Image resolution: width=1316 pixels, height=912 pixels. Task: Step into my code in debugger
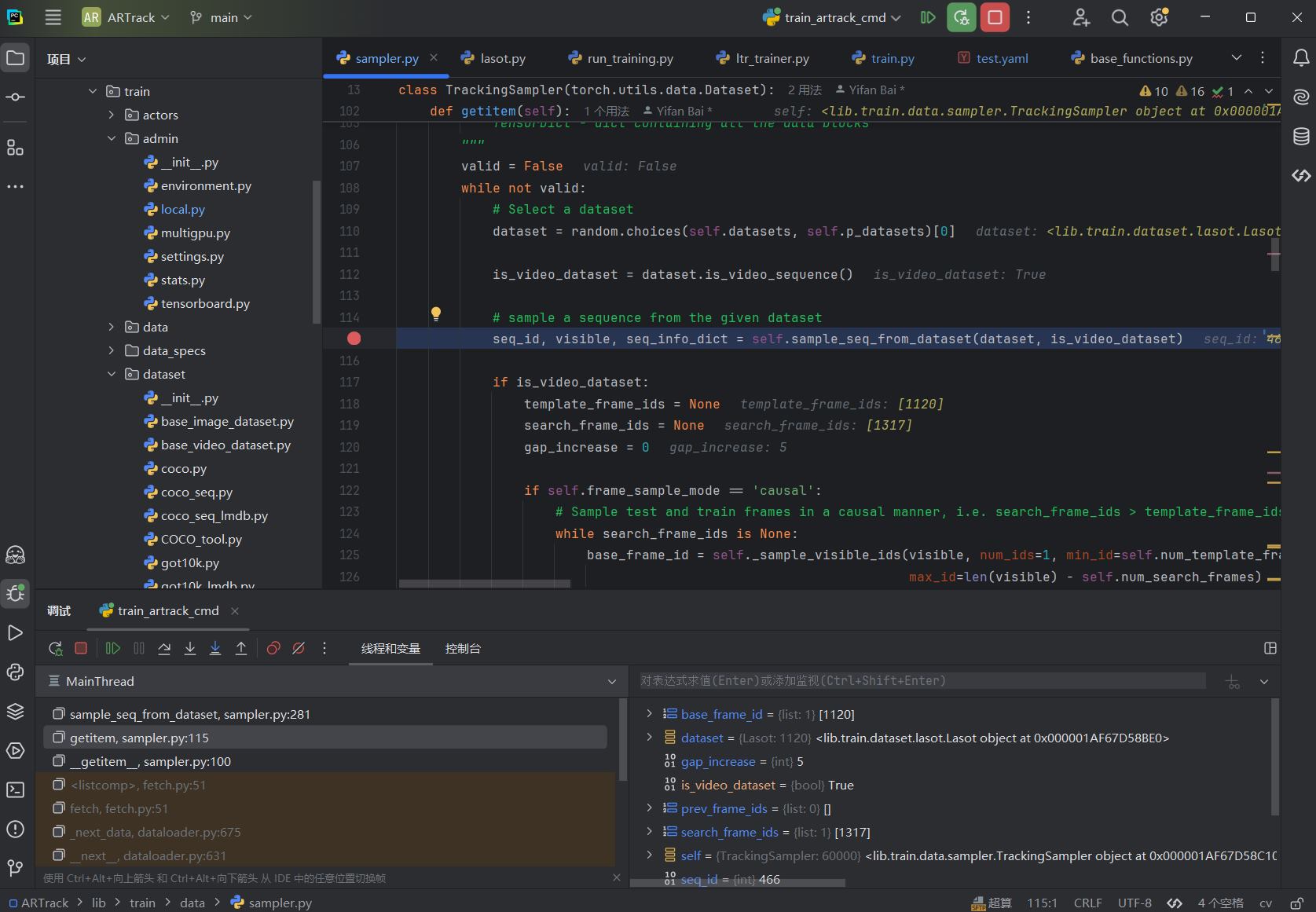tap(215, 648)
